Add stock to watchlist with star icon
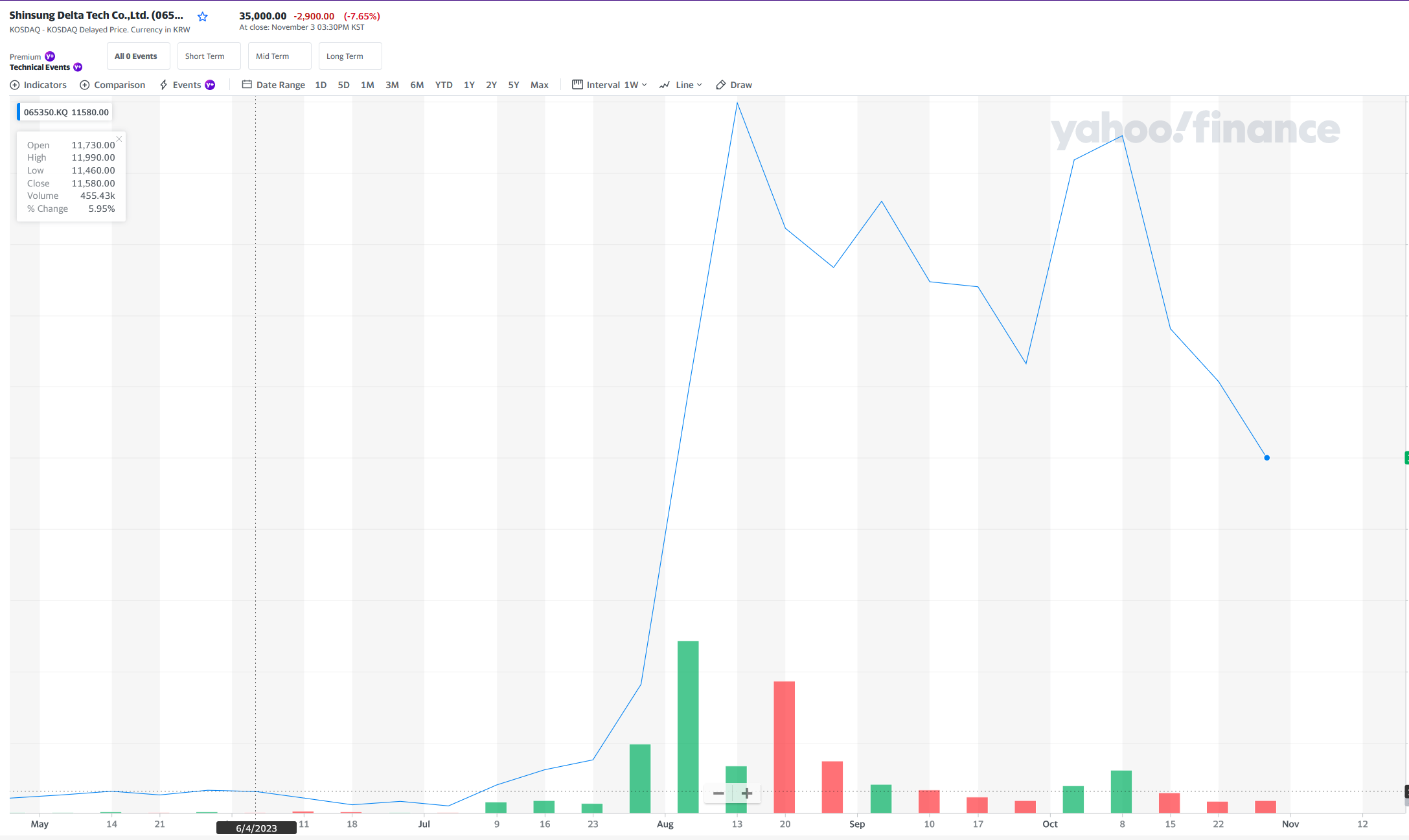This screenshot has height=840, width=1409. pos(203,17)
